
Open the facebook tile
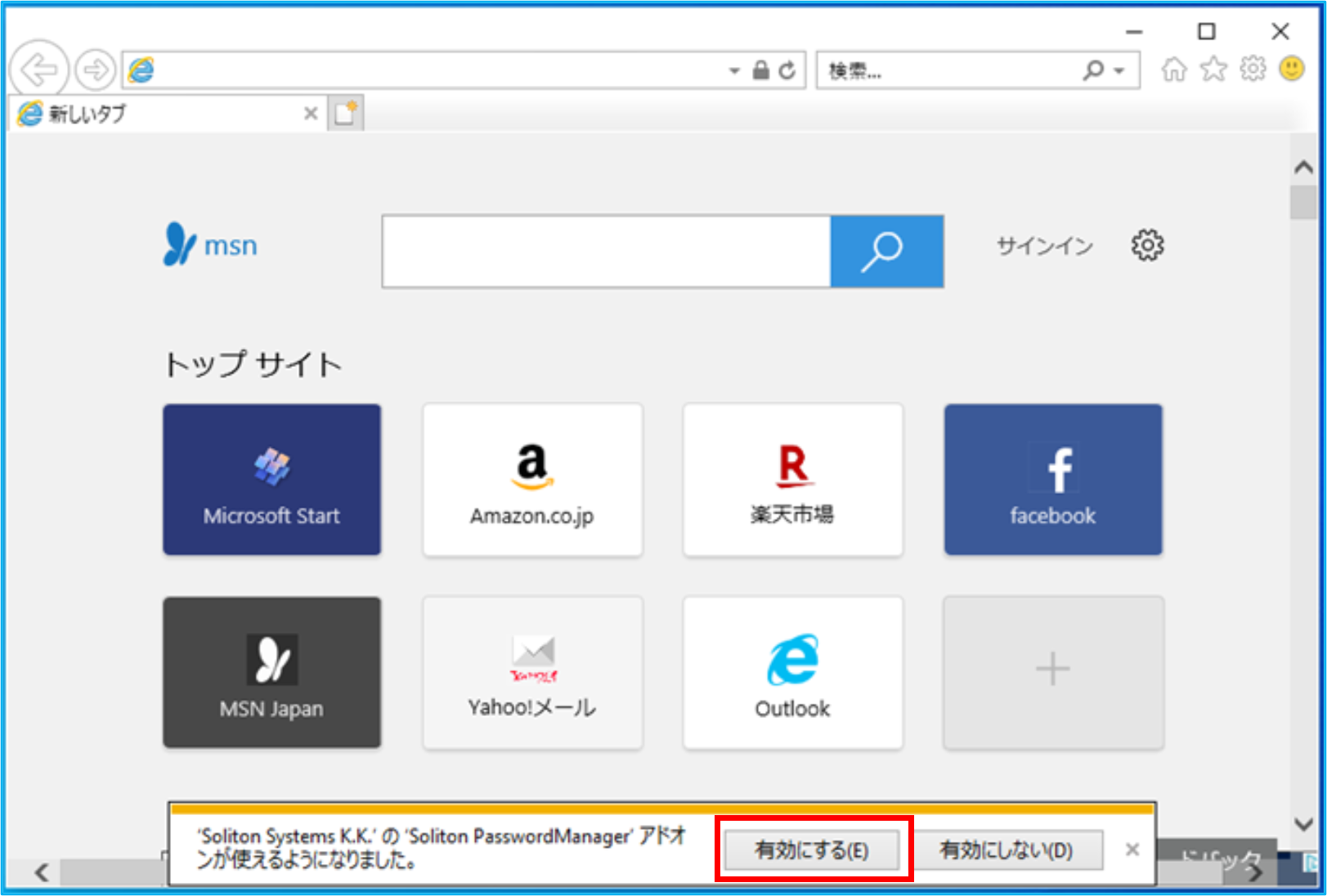click(1053, 480)
